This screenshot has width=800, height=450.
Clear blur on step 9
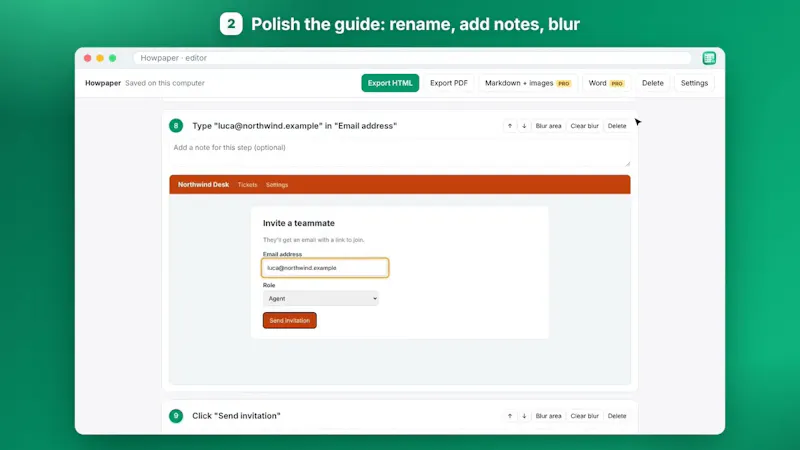pyautogui.click(x=584, y=416)
